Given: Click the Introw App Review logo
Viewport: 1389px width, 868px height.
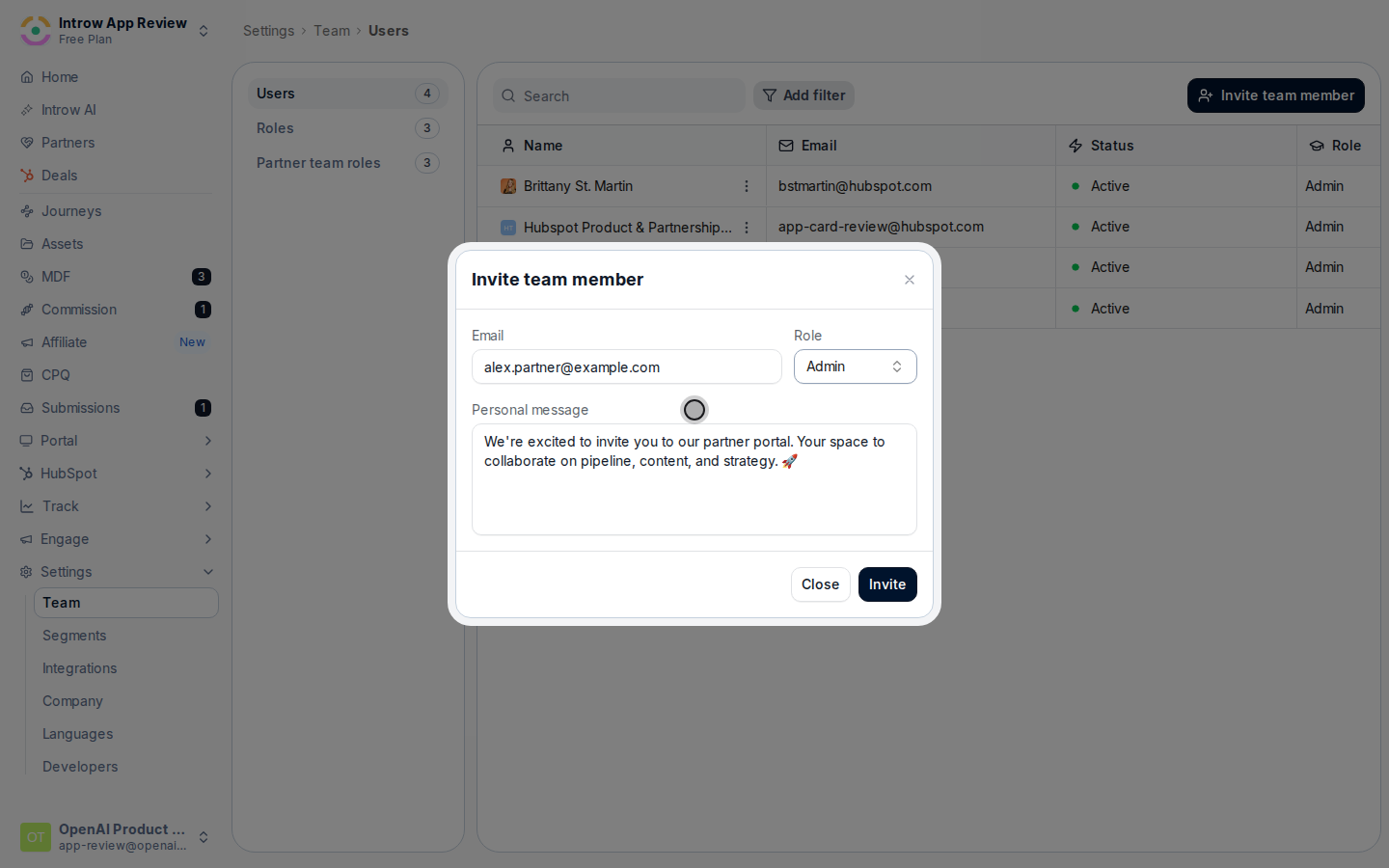Looking at the screenshot, I should click(36, 31).
